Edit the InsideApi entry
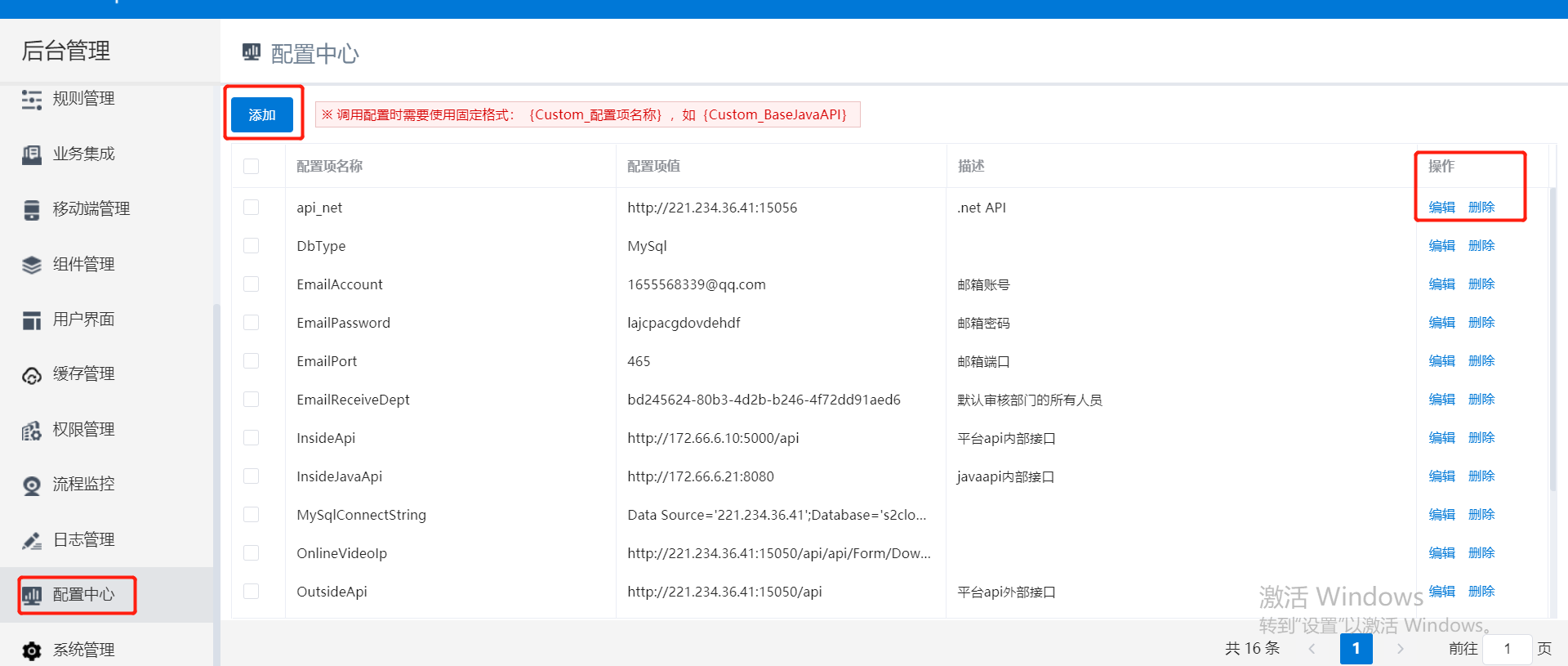Viewport: 1568px width, 666px height. click(1441, 438)
